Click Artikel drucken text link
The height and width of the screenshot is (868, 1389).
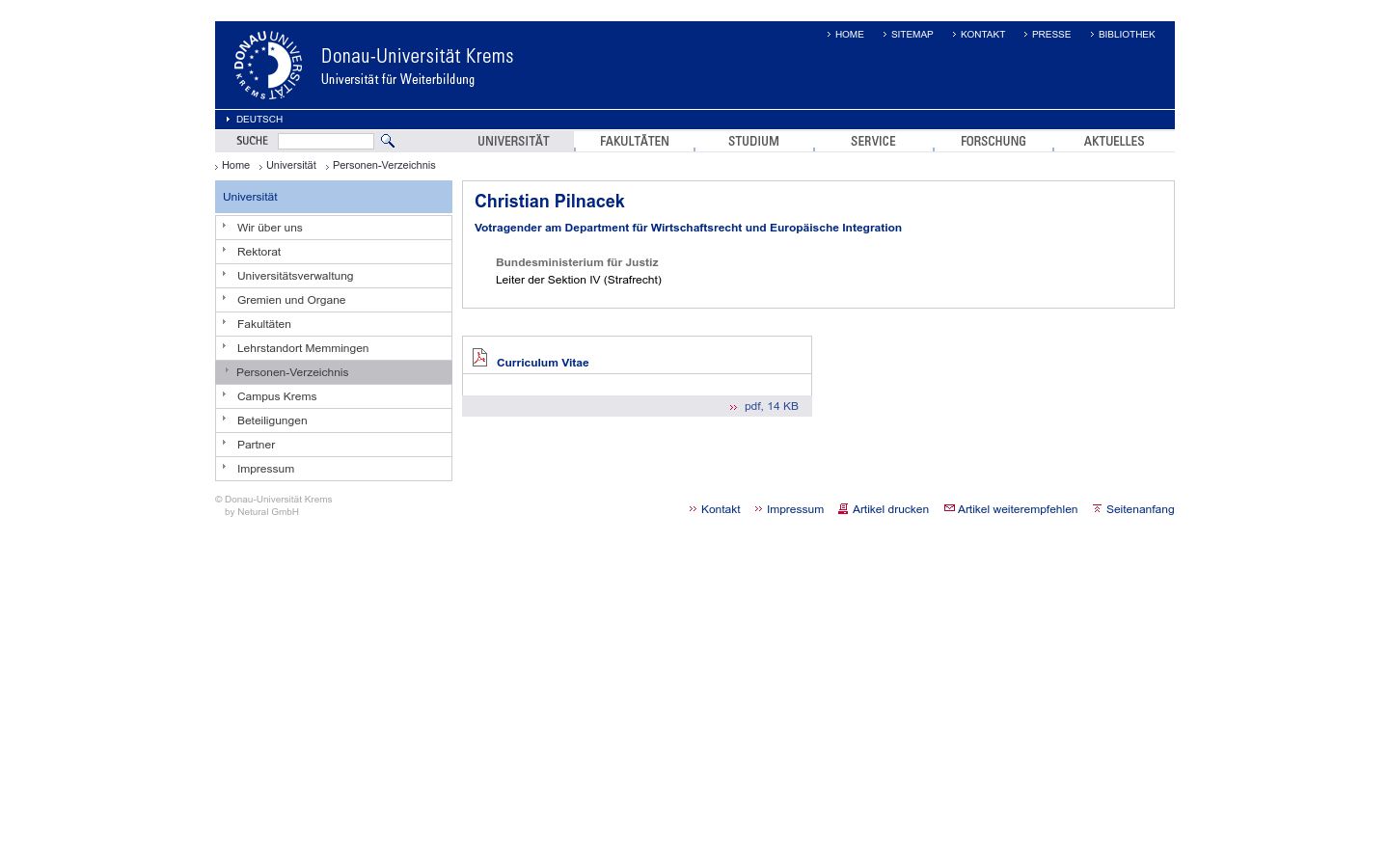890,509
